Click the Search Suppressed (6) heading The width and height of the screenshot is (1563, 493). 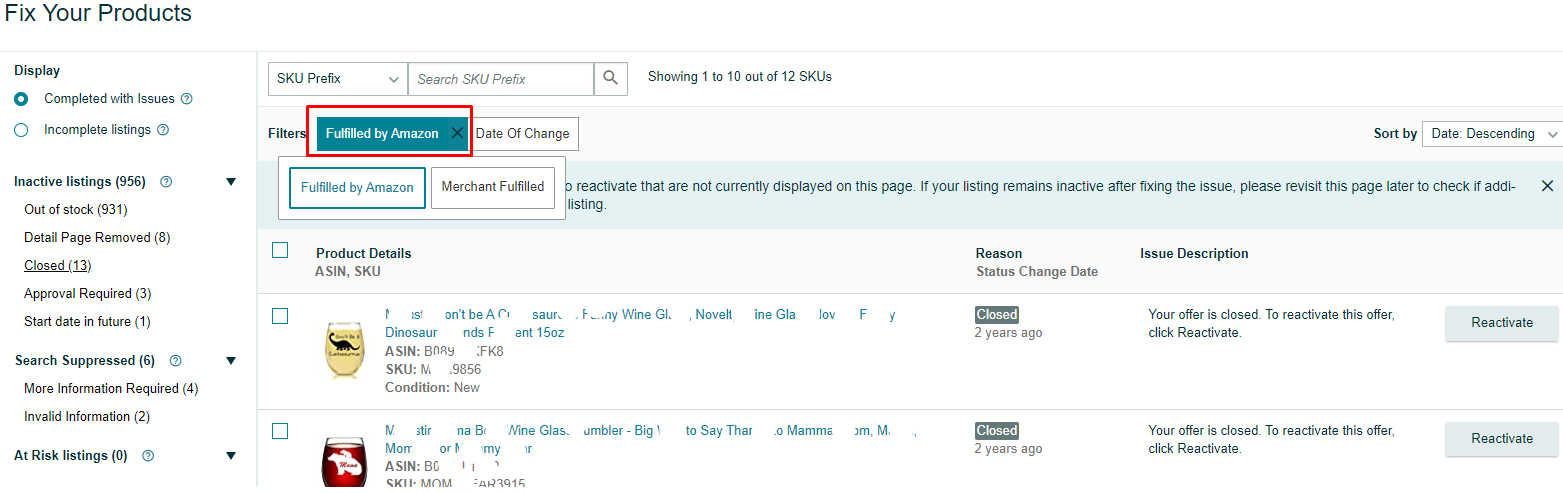coord(85,361)
